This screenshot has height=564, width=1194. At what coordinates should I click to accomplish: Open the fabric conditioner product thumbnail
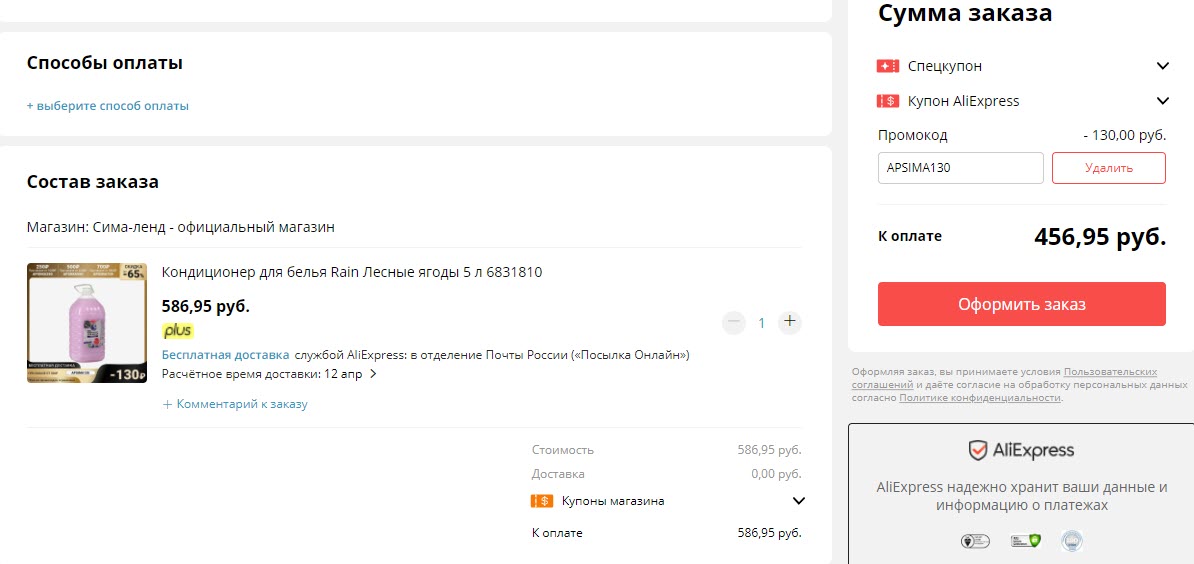click(x=87, y=323)
